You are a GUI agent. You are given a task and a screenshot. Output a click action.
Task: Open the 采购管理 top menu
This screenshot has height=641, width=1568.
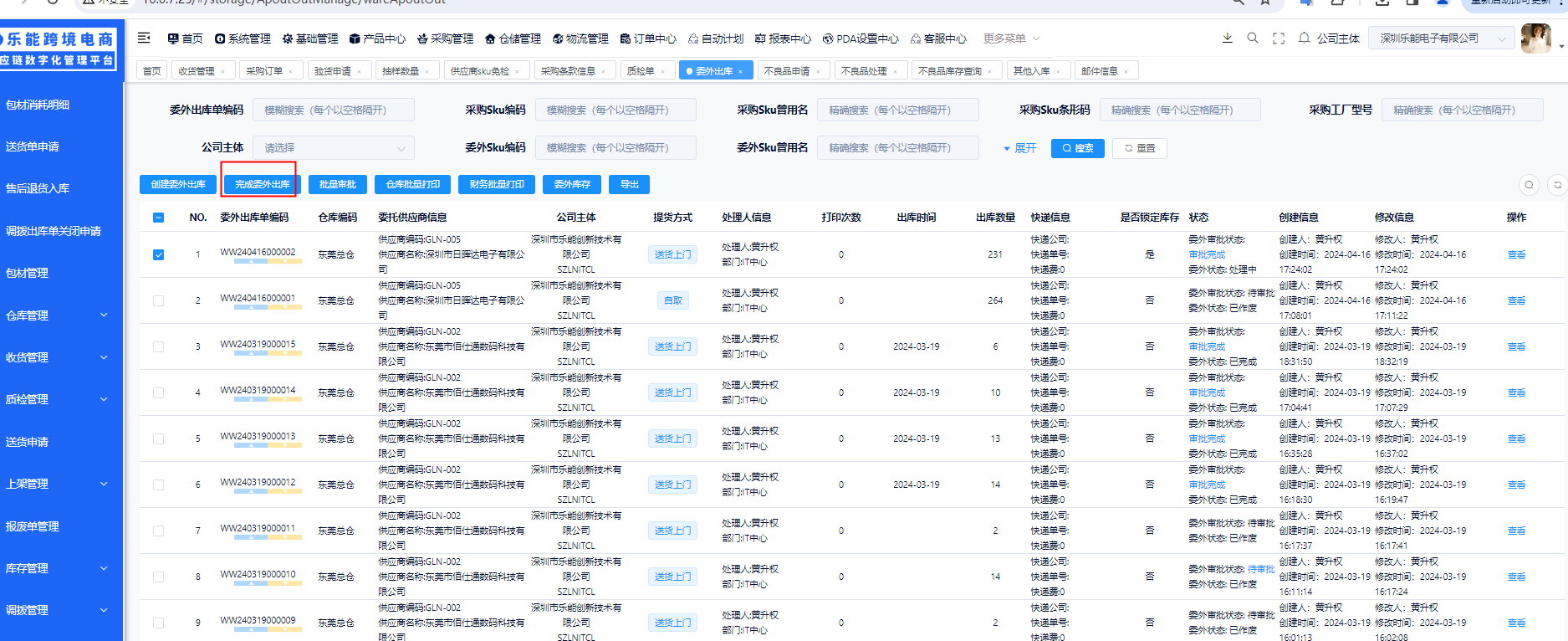click(445, 38)
